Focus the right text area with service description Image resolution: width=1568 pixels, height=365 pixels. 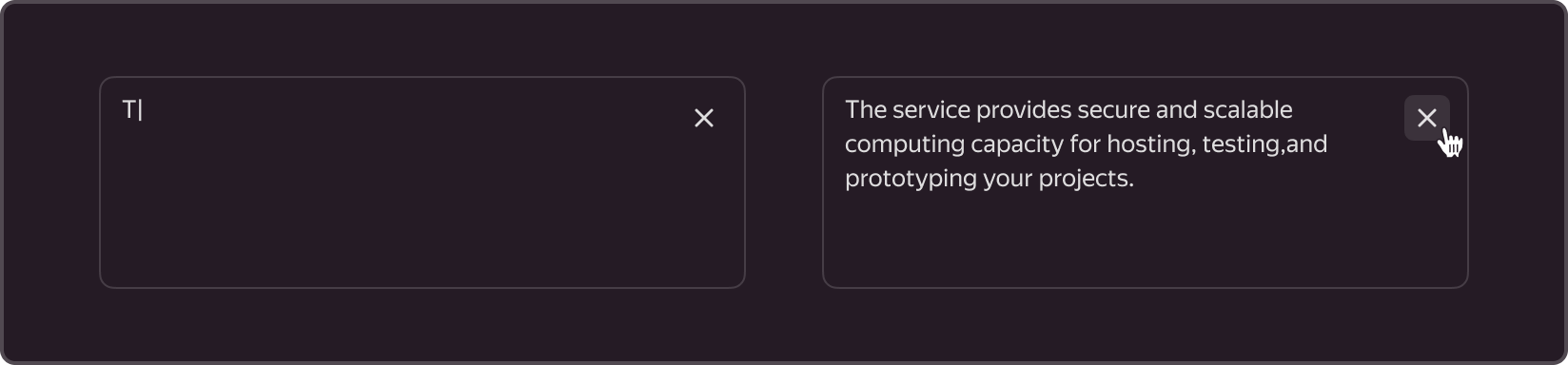[x=1146, y=182]
